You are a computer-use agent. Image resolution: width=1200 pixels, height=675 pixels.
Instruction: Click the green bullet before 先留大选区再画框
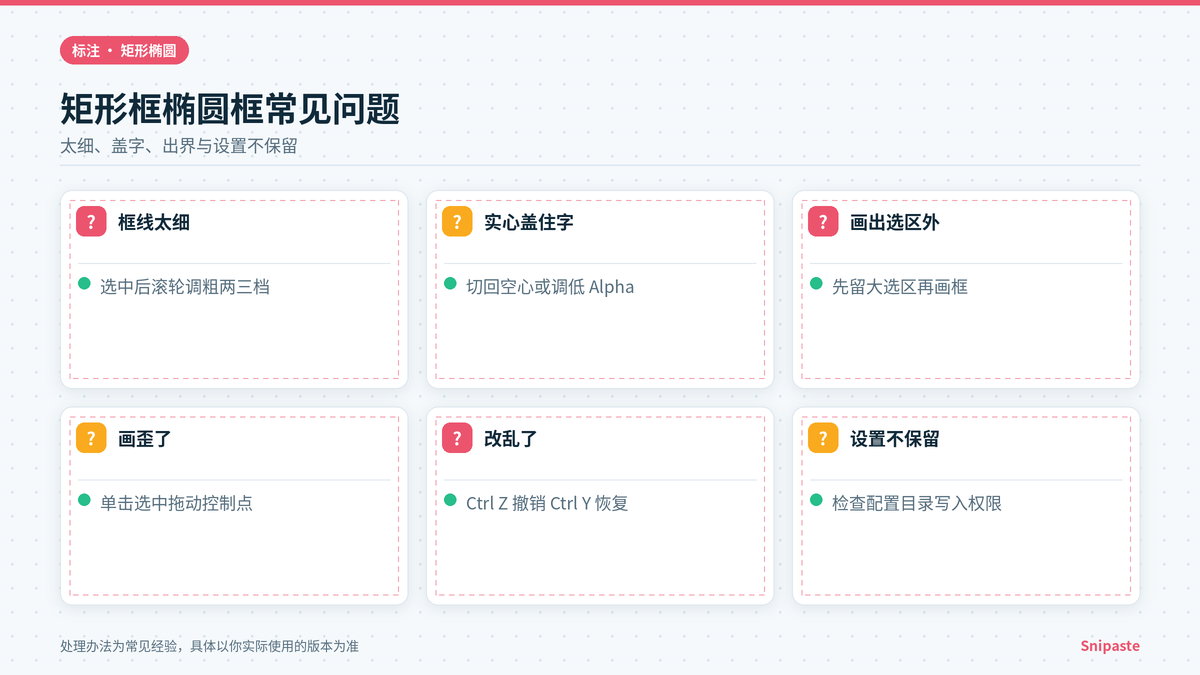817,284
